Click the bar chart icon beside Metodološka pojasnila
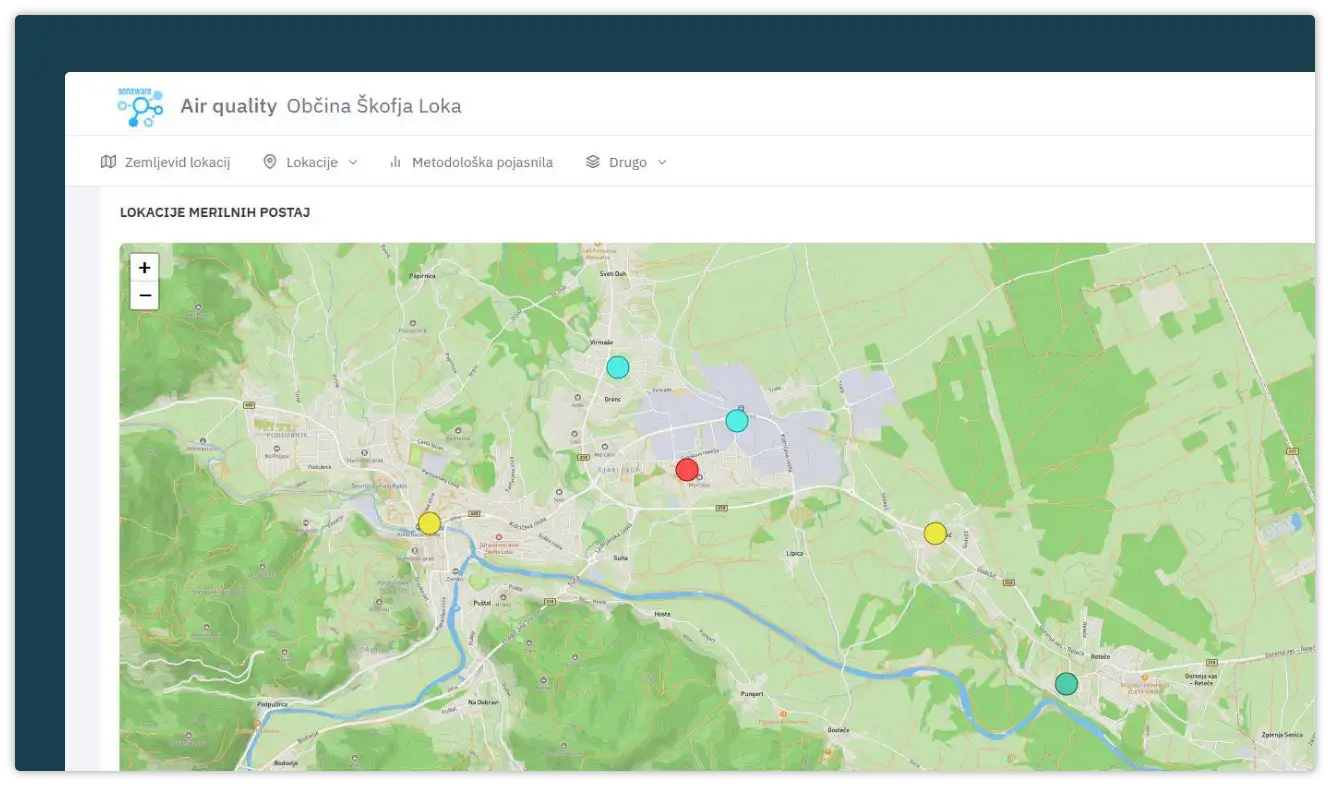Viewport: 1330px width, 786px height. click(x=396, y=162)
